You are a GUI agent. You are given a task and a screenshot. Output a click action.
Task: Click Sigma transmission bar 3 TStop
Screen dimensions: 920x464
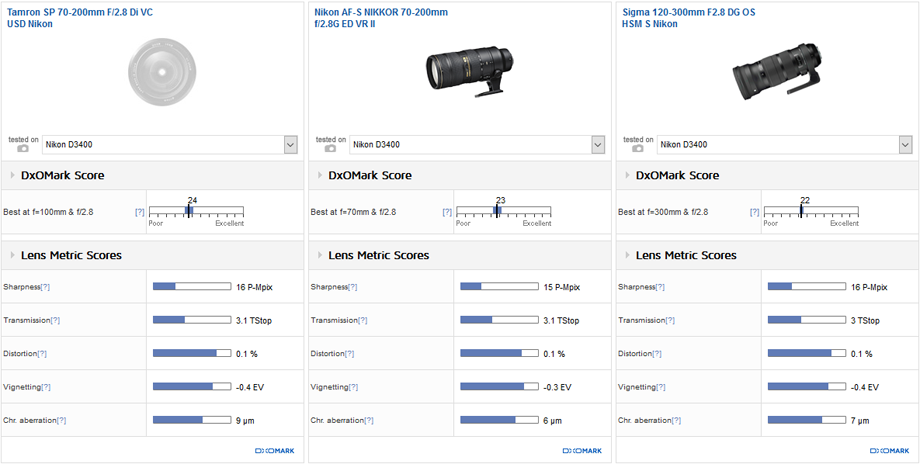[807, 320]
